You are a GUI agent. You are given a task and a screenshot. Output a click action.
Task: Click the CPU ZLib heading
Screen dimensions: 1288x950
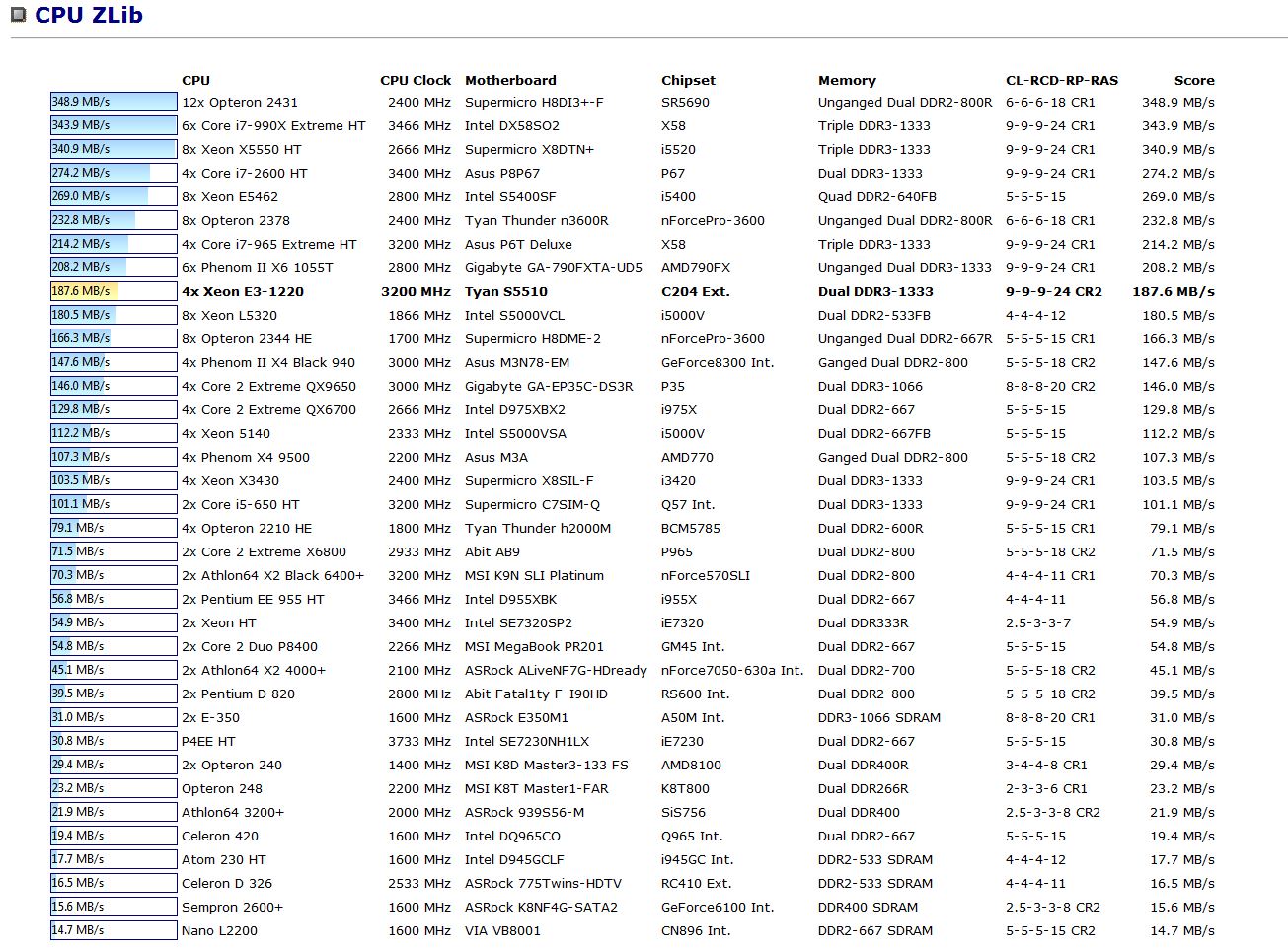pyautogui.click(x=89, y=15)
